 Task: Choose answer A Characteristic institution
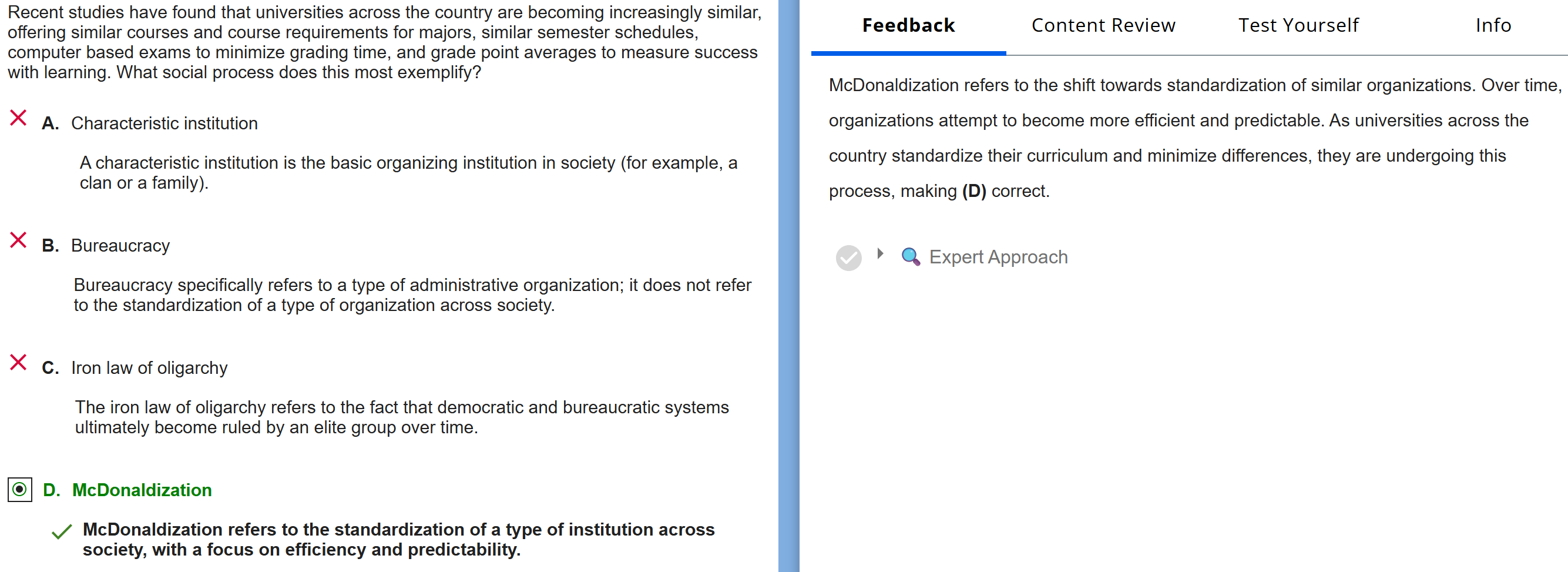pos(164,123)
